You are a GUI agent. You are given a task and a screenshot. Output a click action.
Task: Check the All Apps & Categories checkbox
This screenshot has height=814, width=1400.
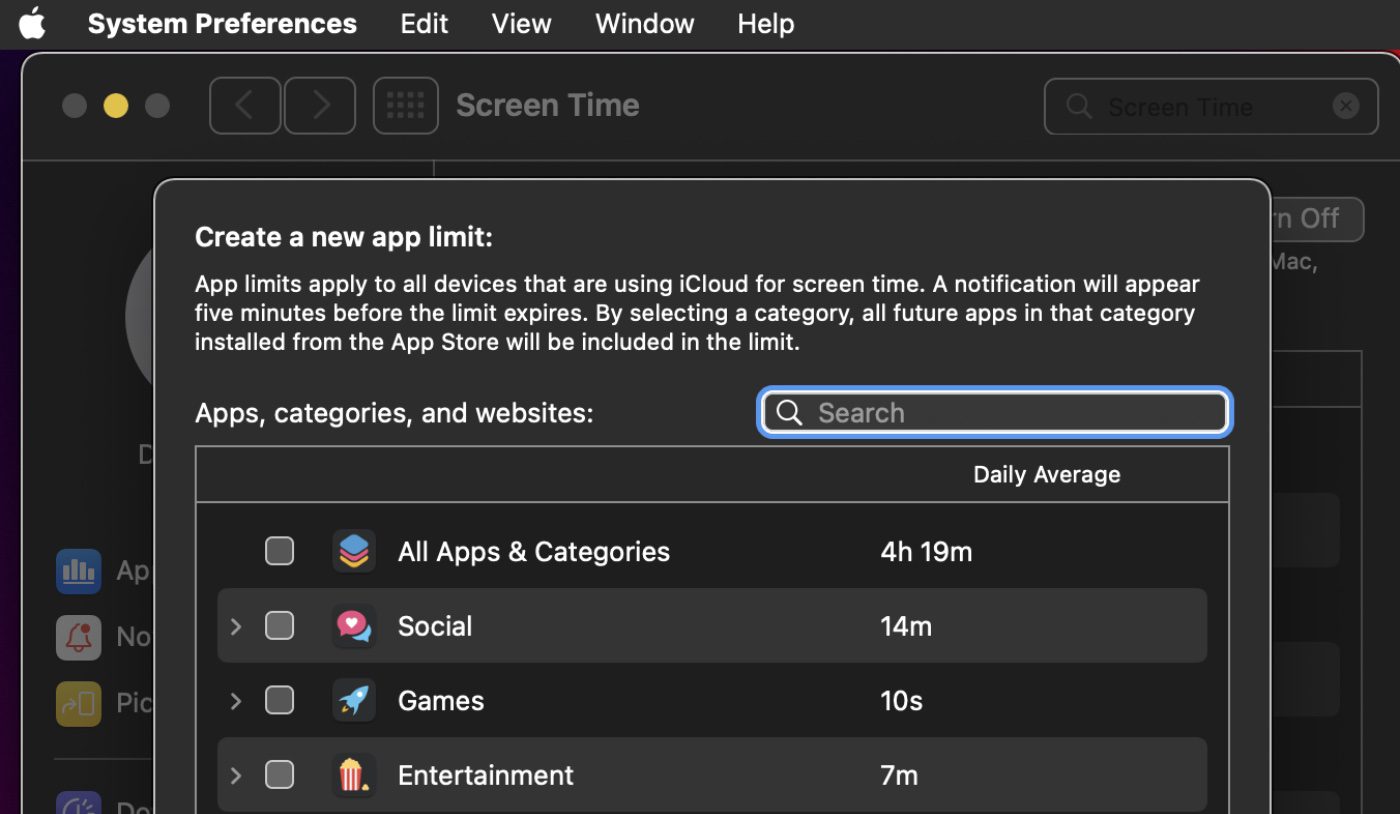point(279,551)
